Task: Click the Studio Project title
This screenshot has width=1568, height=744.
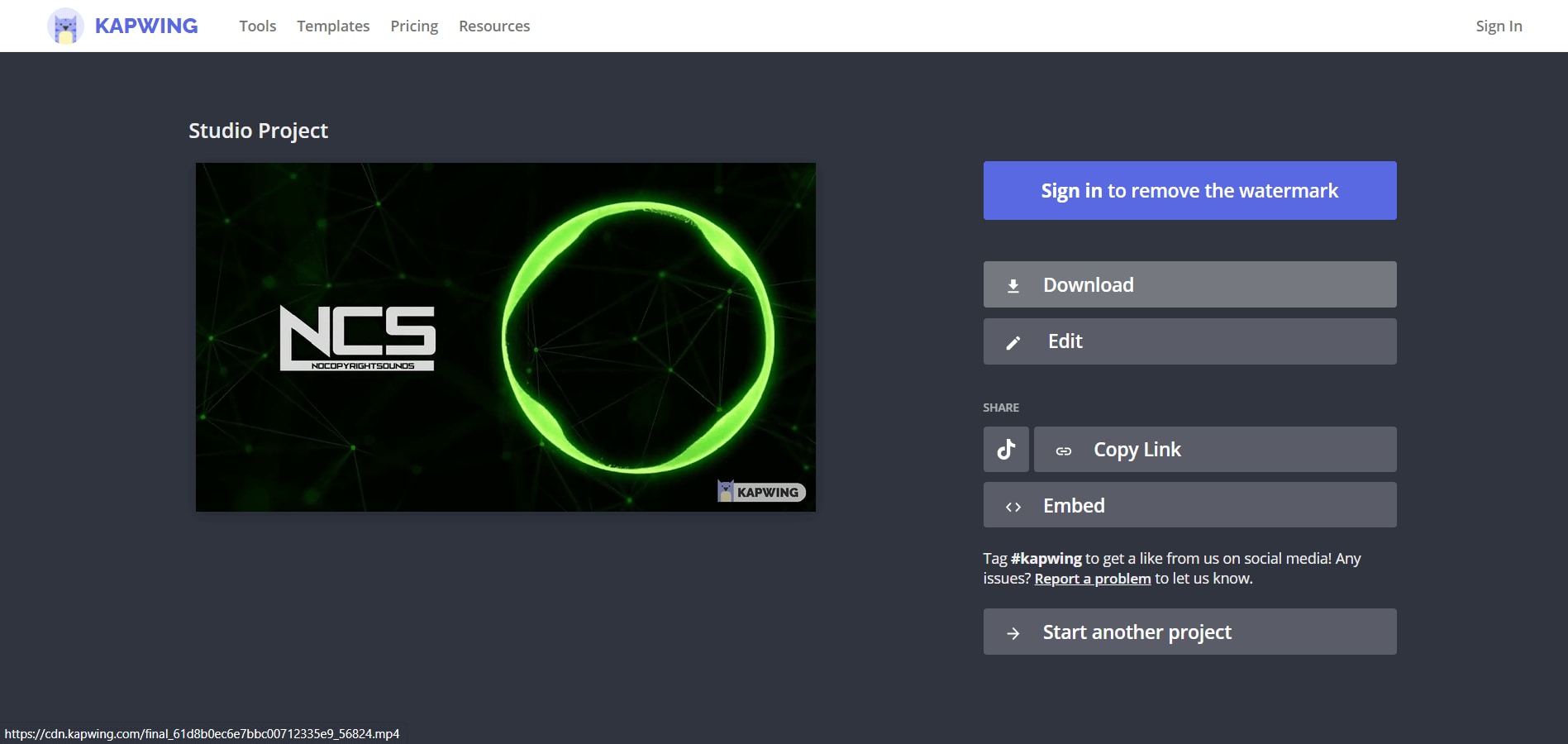Action: point(258,131)
